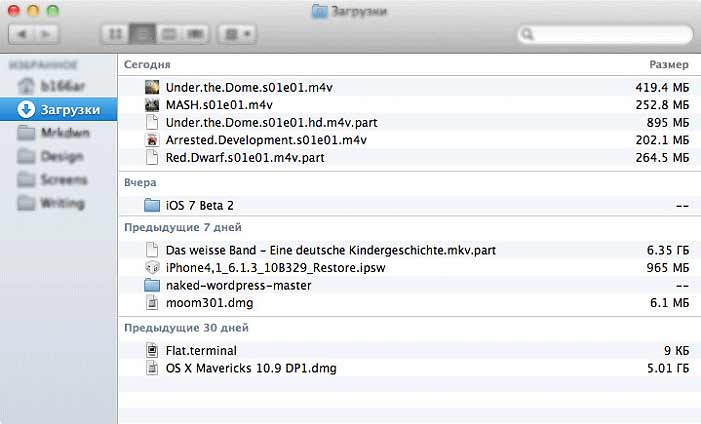Viewport: 701px width, 424px height.
Task: Open Загрузки in the sidebar
Action: pos(58,110)
